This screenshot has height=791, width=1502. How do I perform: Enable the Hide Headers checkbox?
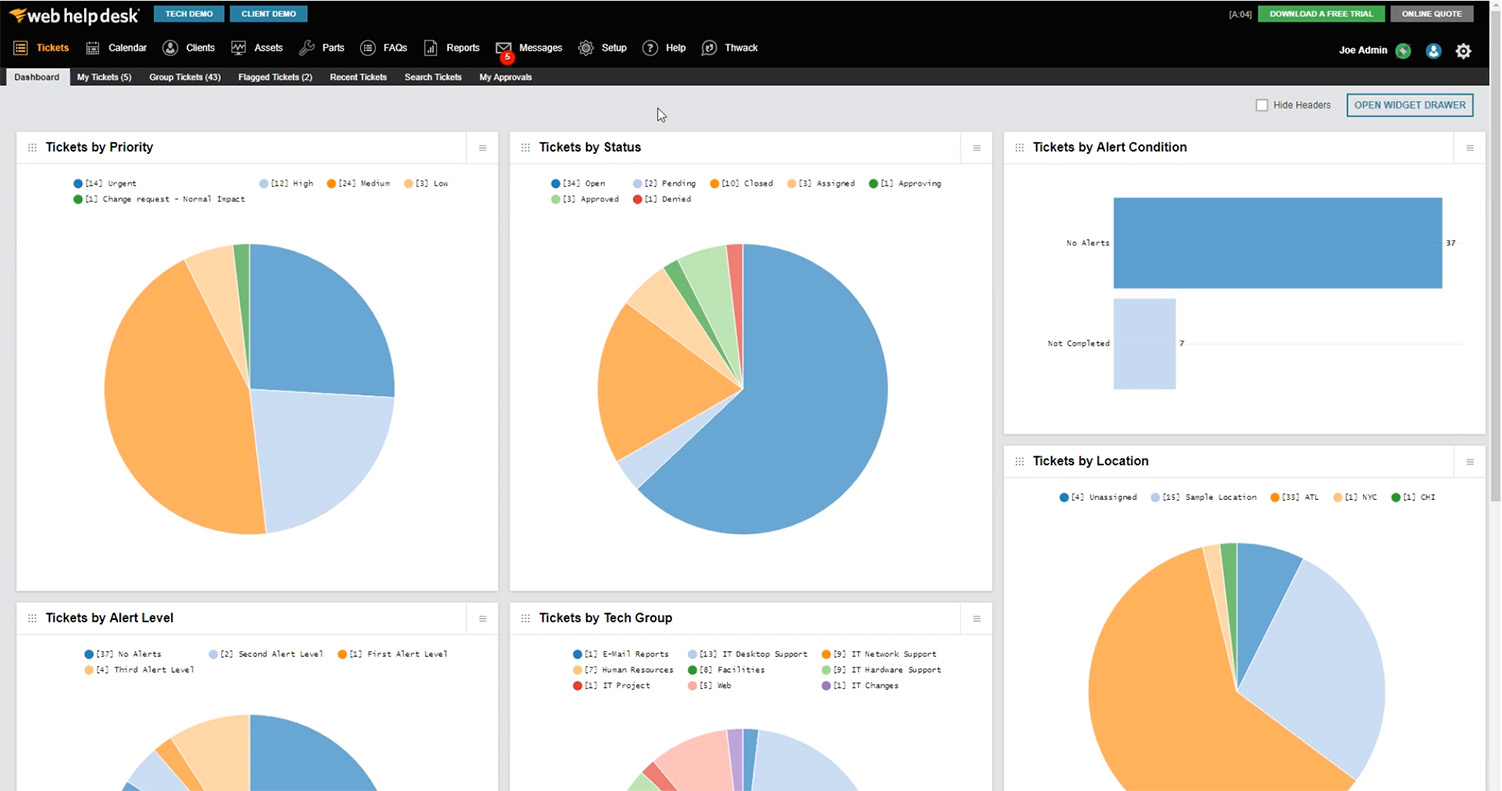pos(1262,105)
